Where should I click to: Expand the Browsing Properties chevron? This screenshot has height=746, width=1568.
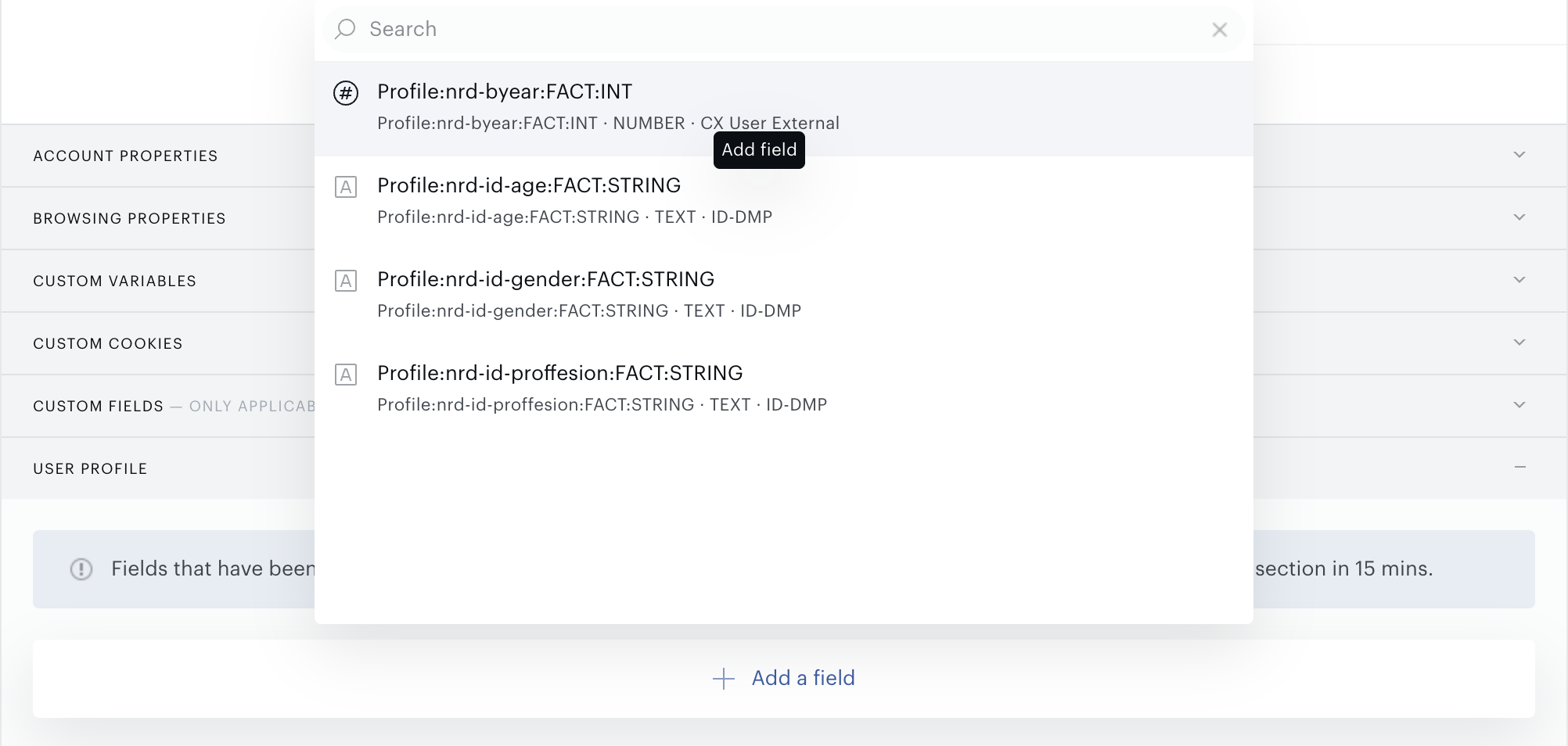tap(1519, 217)
